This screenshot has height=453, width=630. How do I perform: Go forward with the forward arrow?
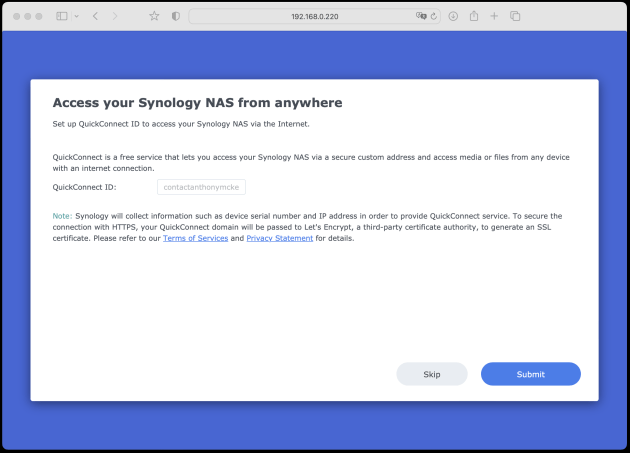tap(115, 16)
